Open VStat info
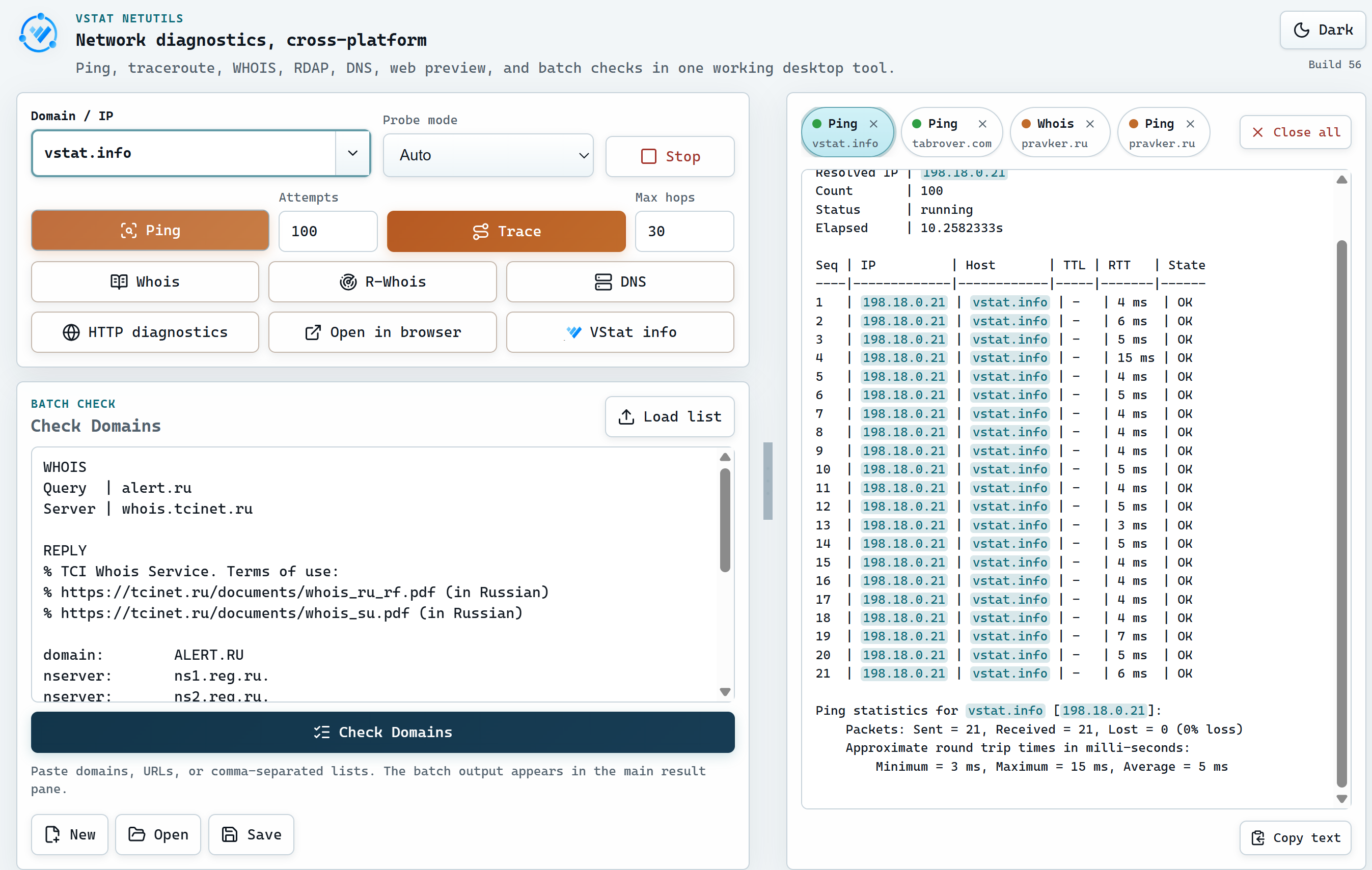Viewport: 1372px width, 870px height. click(620, 332)
